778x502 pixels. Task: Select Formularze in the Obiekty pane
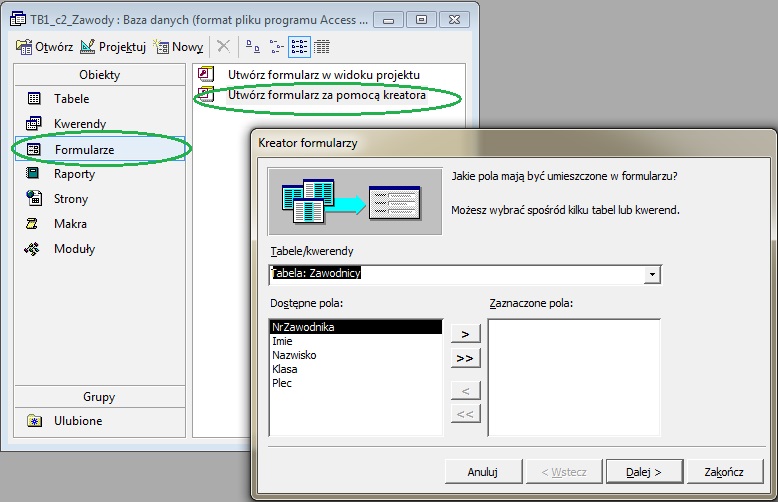coord(99,149)
